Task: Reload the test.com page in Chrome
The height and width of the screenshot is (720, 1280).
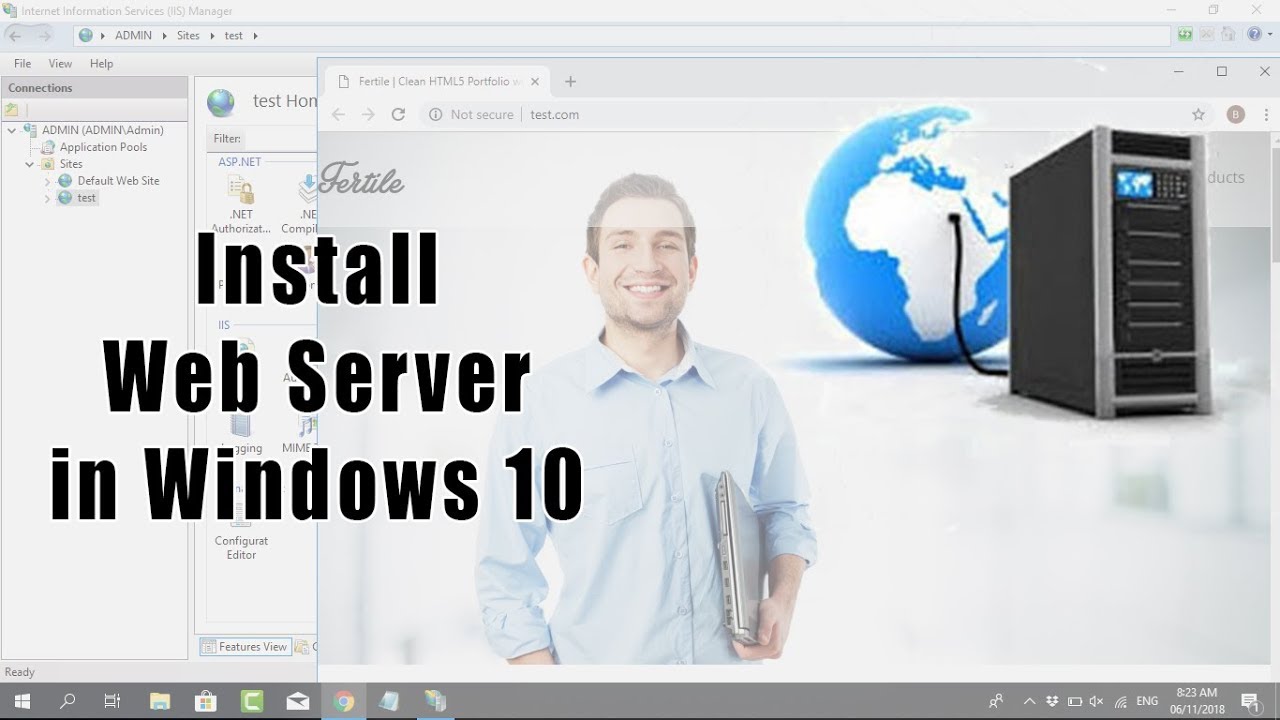Action: click(398, 115)
